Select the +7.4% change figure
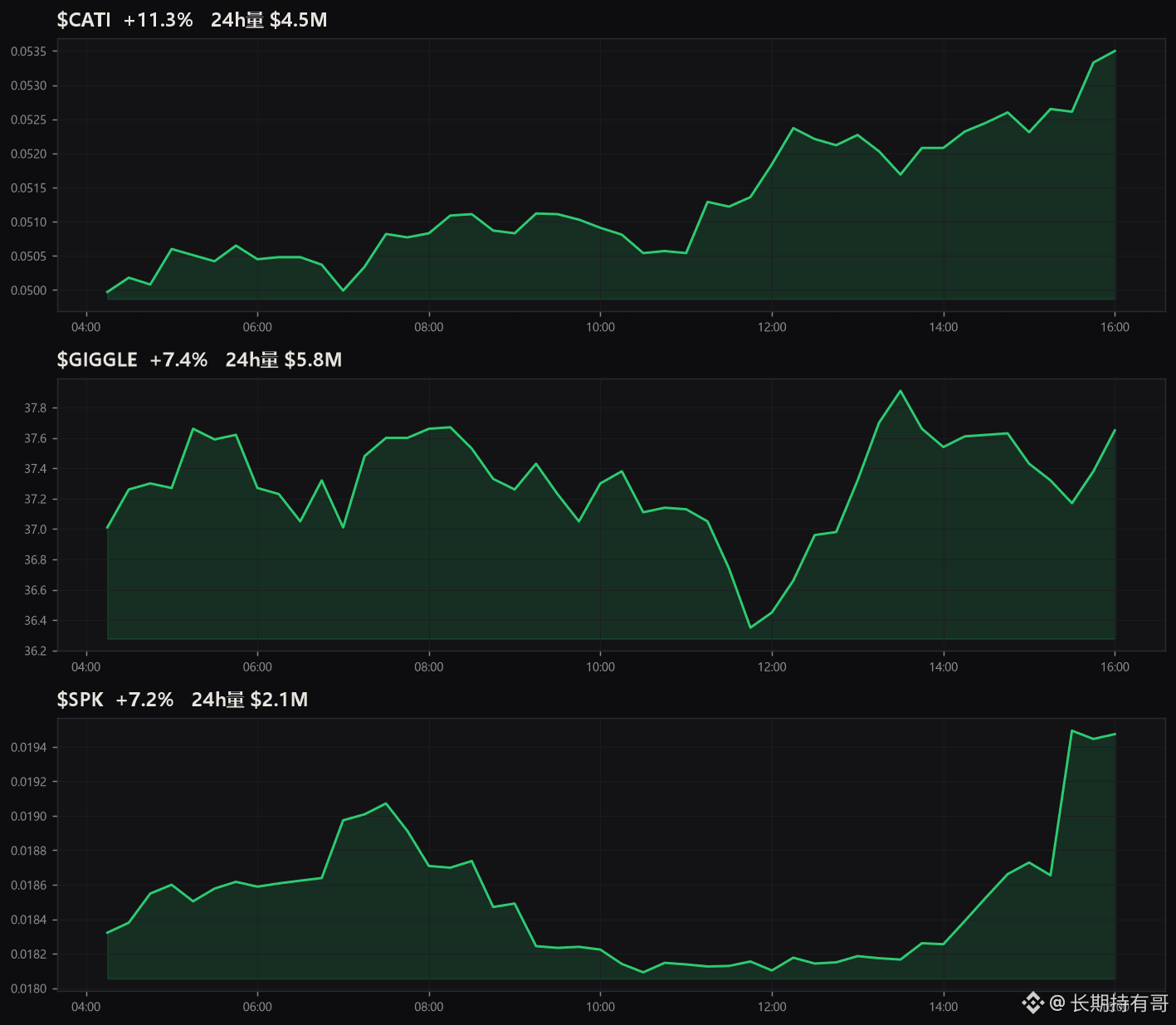Image resolution: width=1176 pixels, height=1025 pixels. tap(178, 359)
